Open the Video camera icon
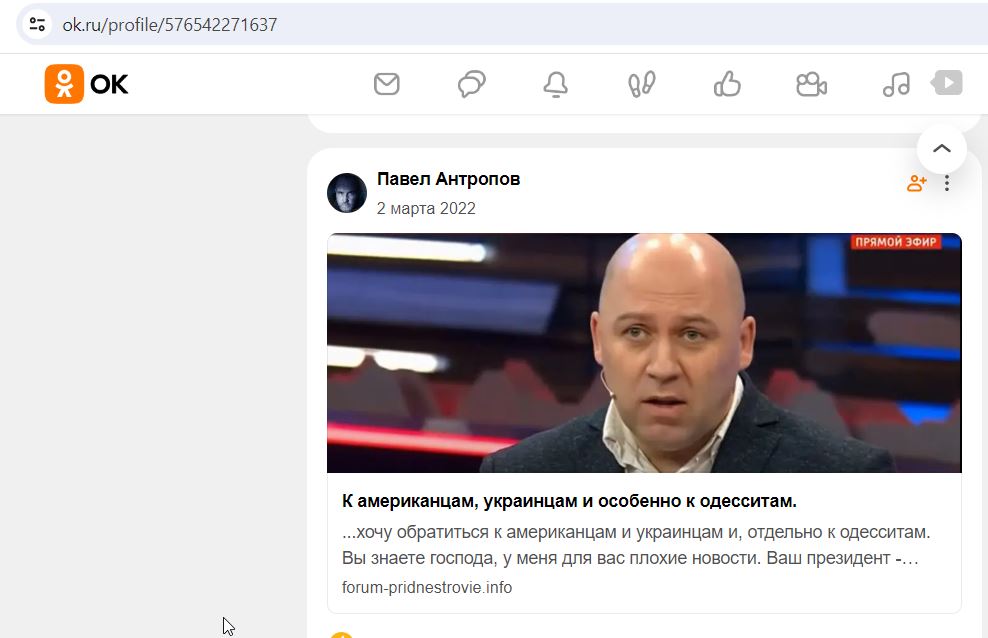Screen dimensions: 988x638 812,84
